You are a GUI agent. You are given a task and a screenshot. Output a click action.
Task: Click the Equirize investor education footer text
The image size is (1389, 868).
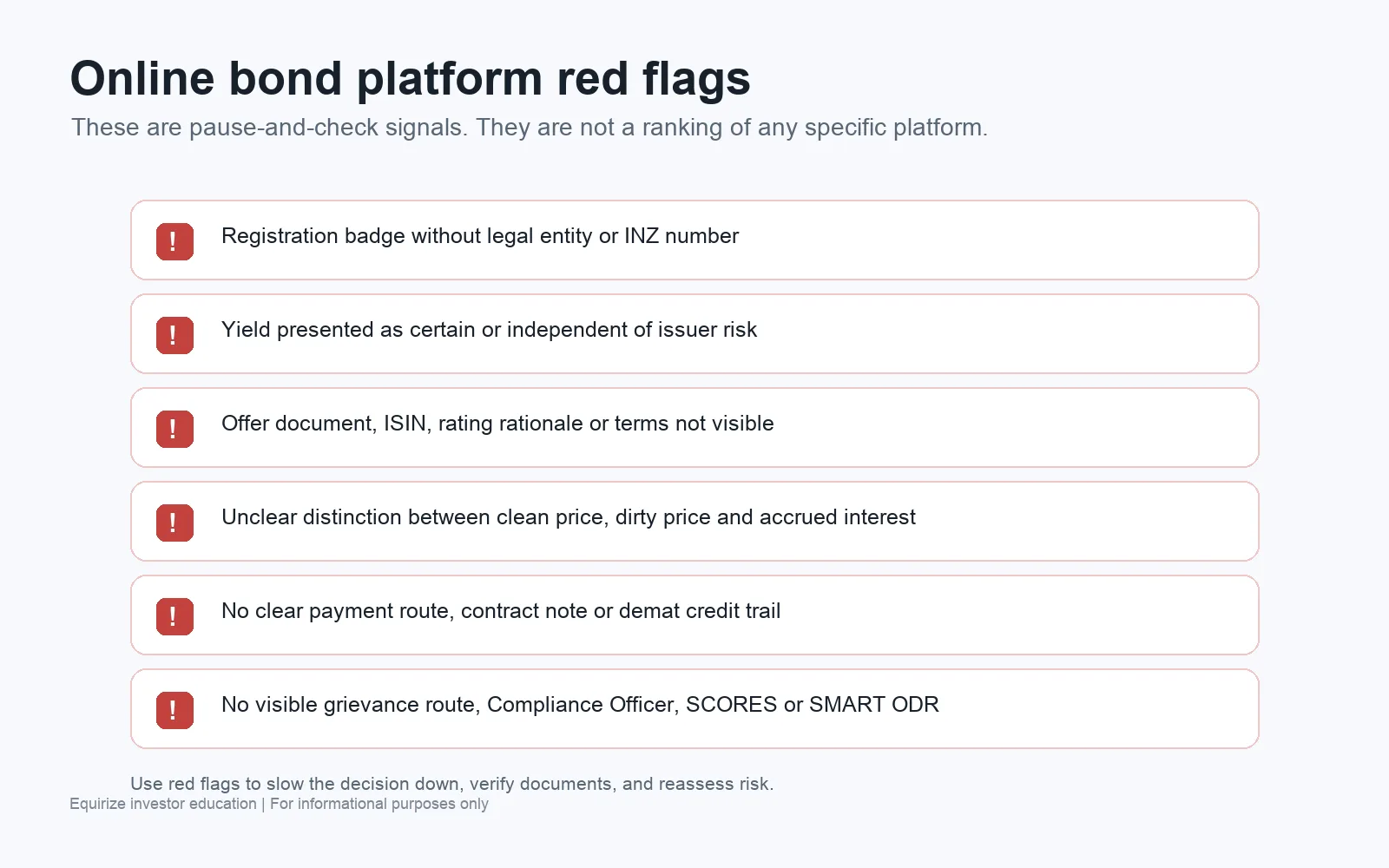[163, 804]
